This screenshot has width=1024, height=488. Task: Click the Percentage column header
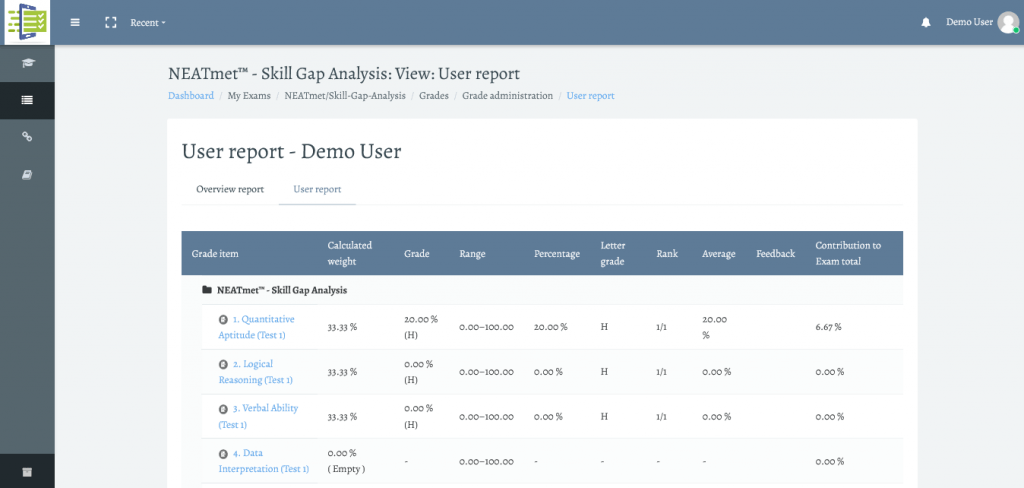click(557, 253)
